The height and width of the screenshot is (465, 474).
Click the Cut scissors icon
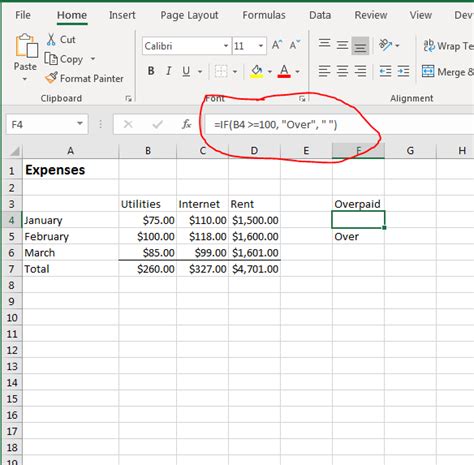point(51,39)
